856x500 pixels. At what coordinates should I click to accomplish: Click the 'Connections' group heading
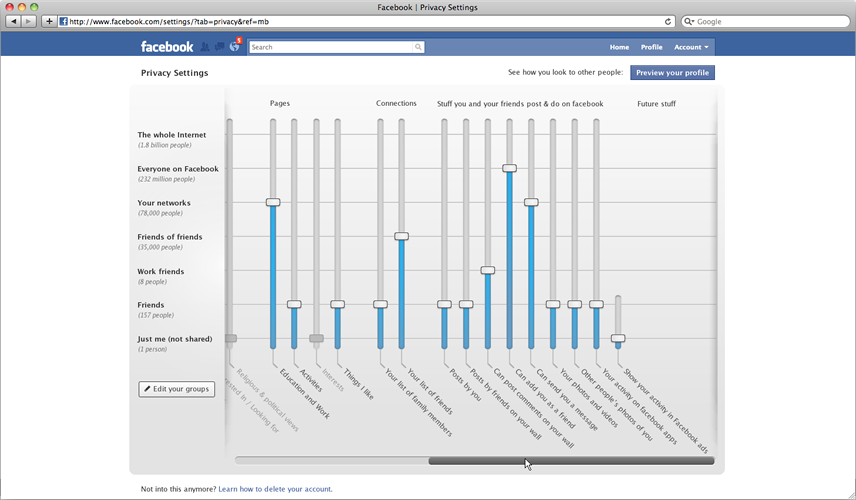point(396,103)
